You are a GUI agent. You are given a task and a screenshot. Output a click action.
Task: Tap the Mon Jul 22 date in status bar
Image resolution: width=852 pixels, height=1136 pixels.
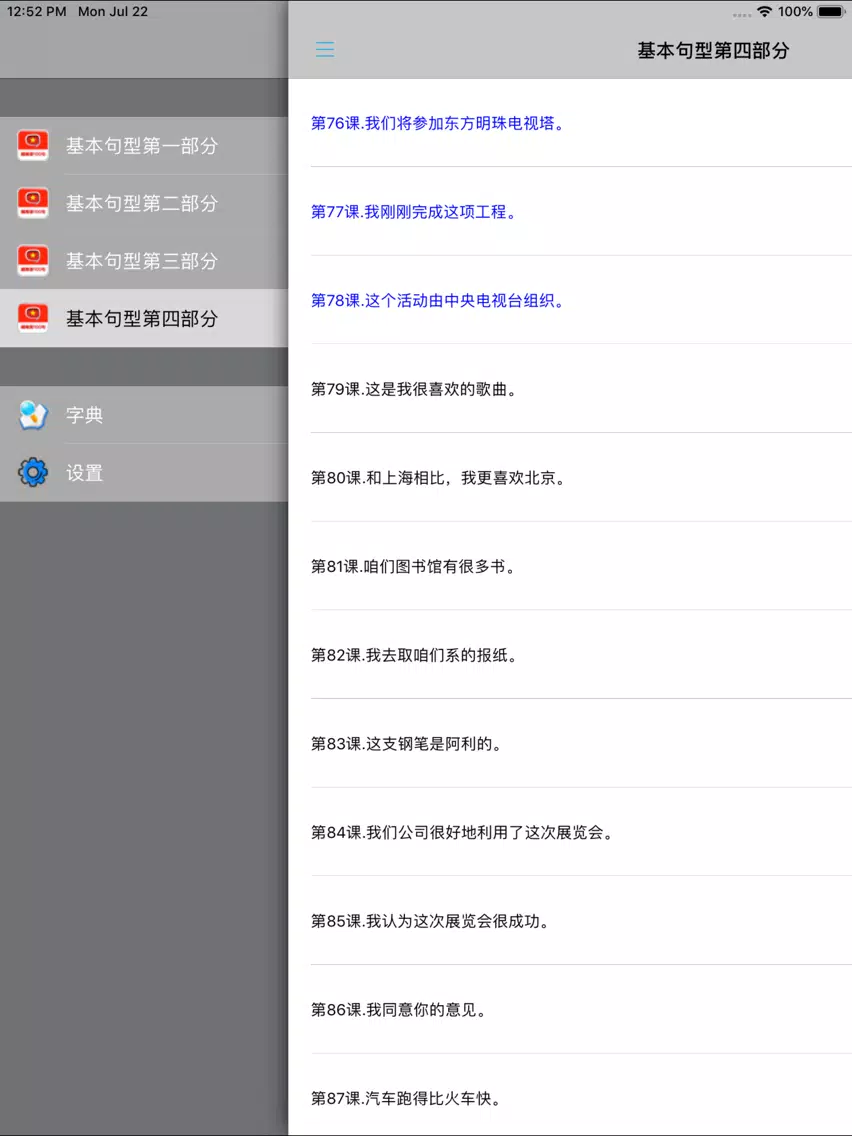[113, 12]
